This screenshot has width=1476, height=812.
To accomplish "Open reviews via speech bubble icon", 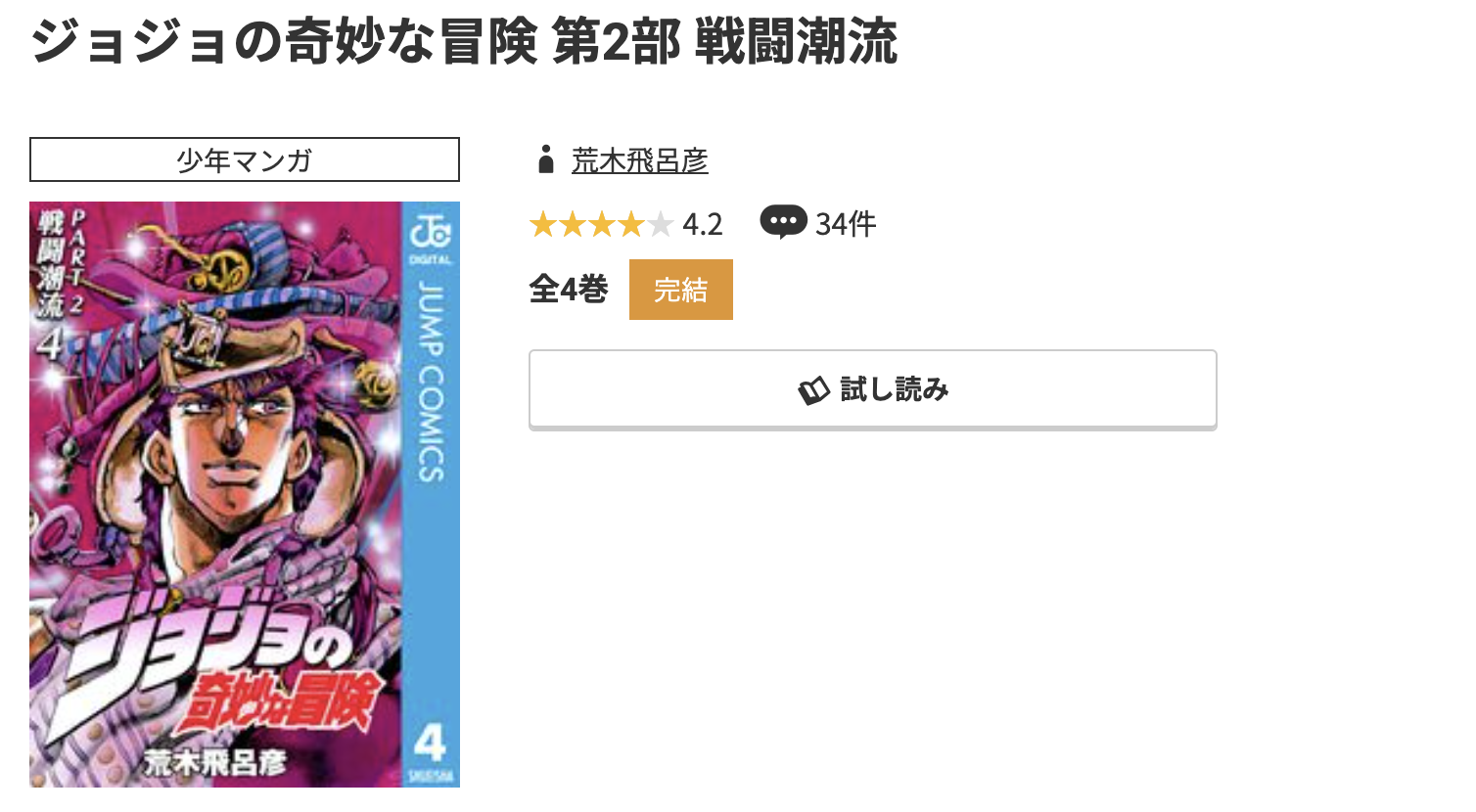I will [x=783, y=222].
